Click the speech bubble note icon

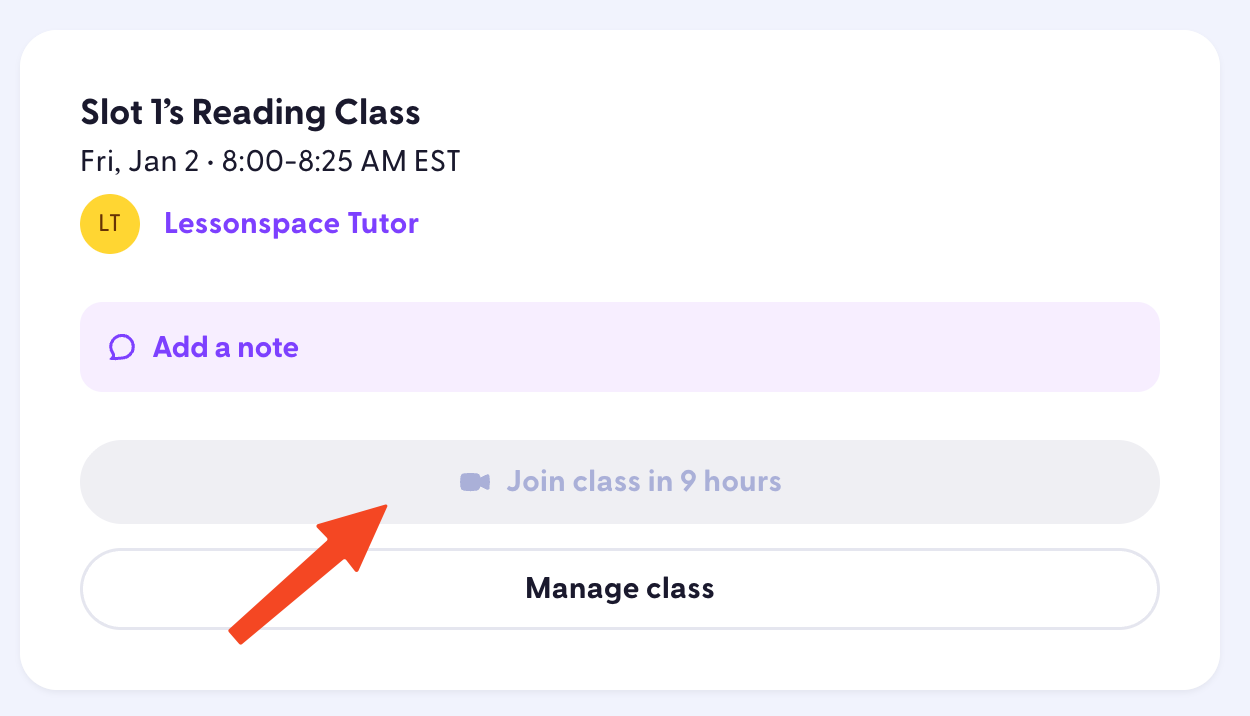coord(122,348)
